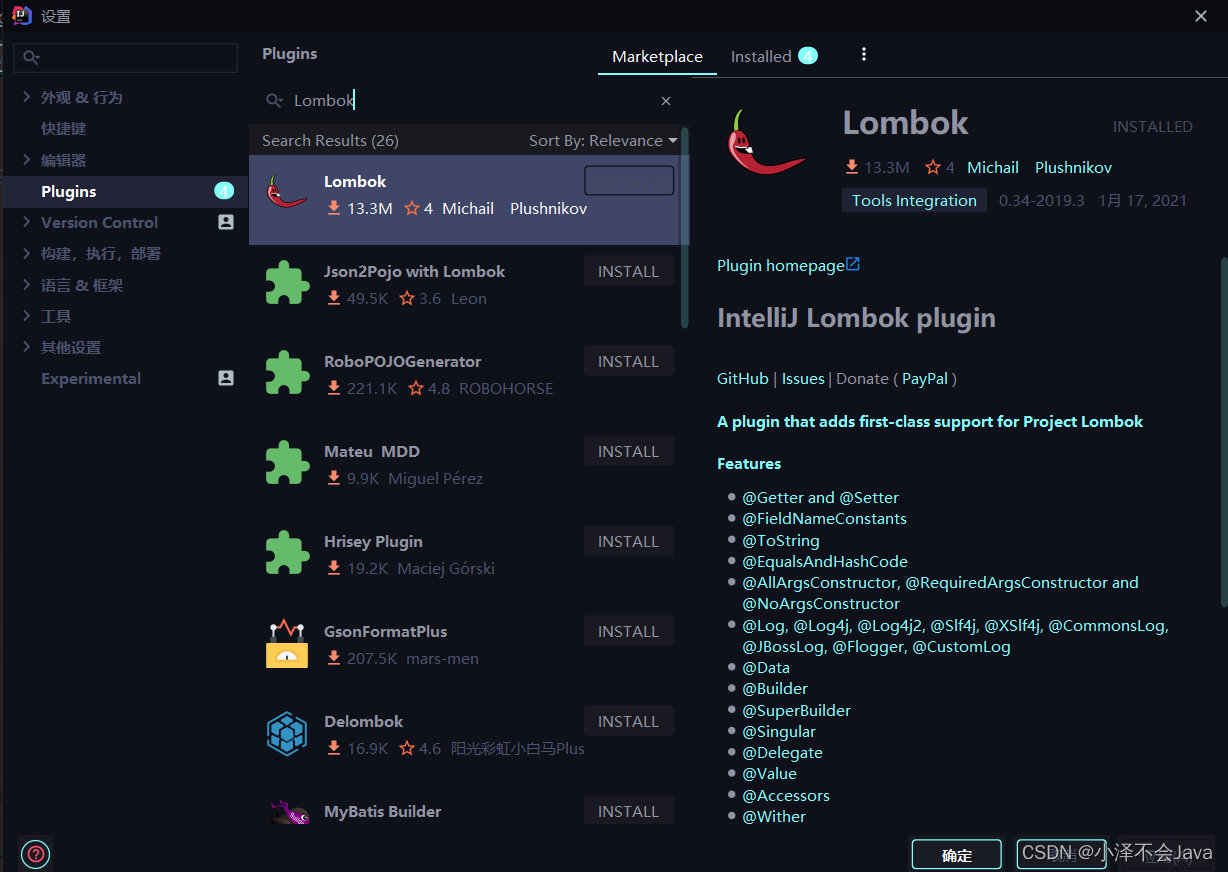Switch to the Installed tab
Screen dimensions: 1228x872
(762, 57)
